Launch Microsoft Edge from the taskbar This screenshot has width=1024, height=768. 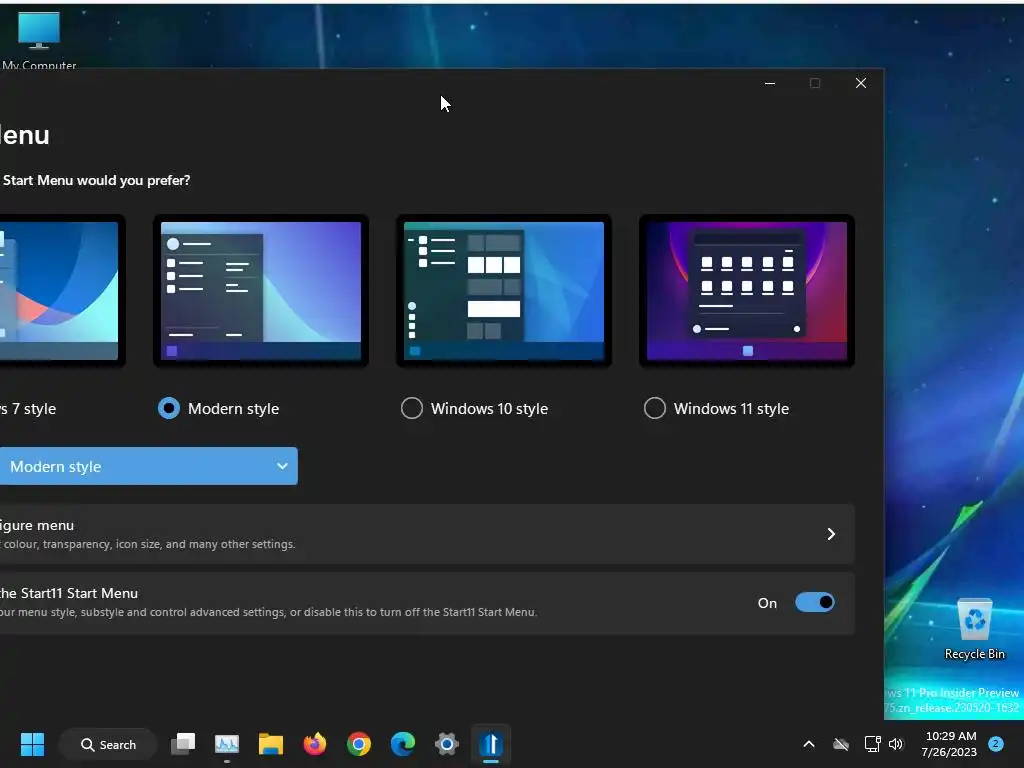(x=403, y=744)
